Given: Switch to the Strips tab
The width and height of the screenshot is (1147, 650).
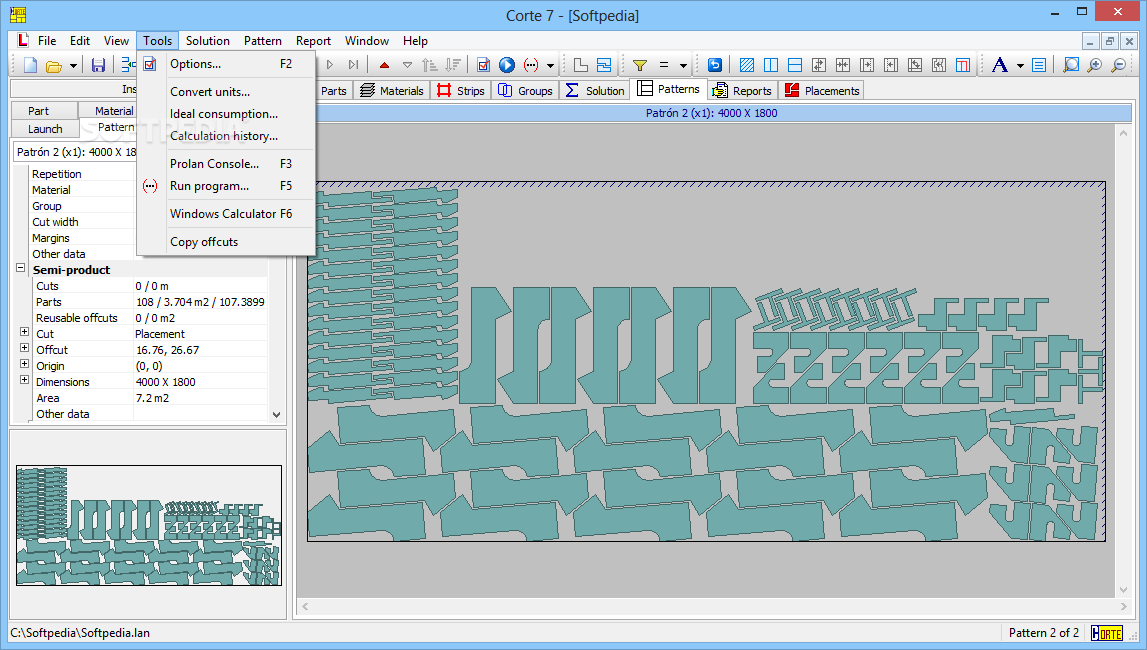Looking at the screenshot, I should point(461,91).
